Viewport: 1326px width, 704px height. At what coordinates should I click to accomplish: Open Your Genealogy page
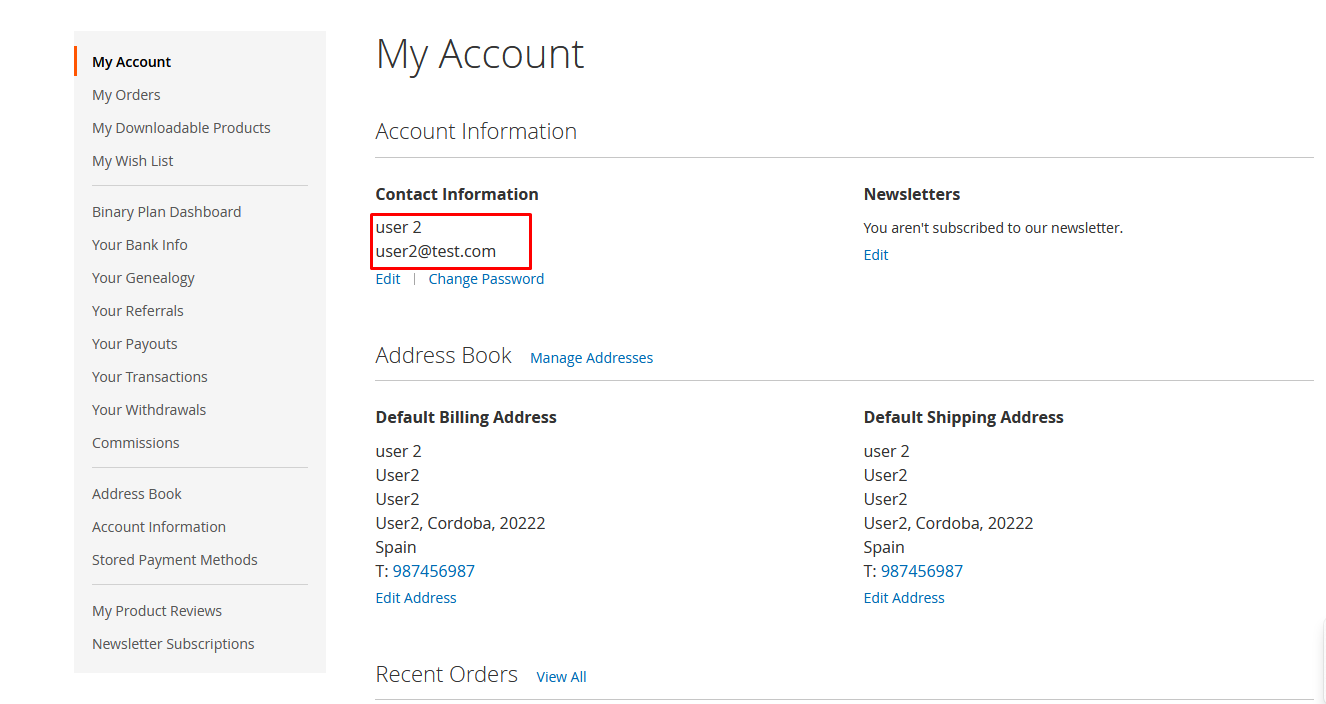point(143,278)
